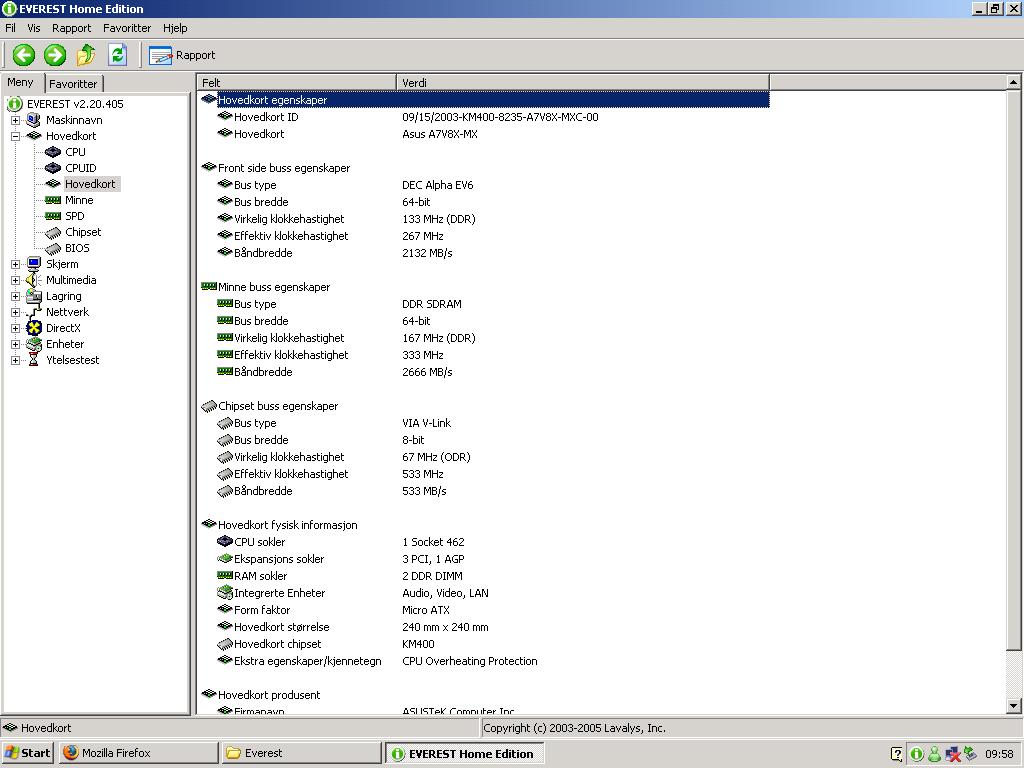Select the Ekspansjons sokler row
The height and width of the screenshot is (768, 1024).
484,559
